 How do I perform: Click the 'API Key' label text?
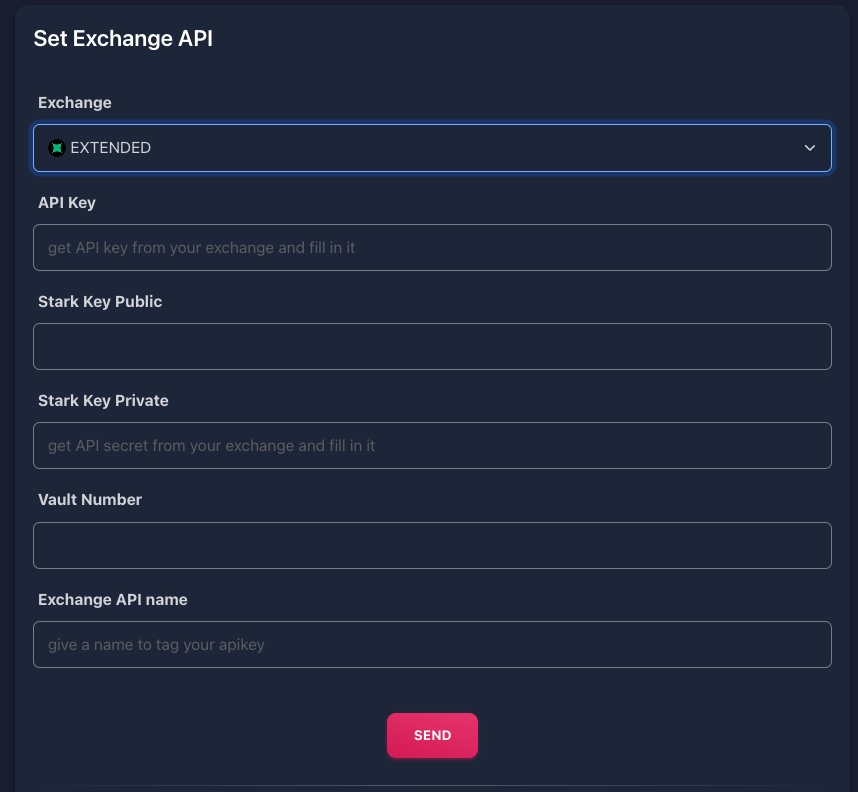click(67, 203)
